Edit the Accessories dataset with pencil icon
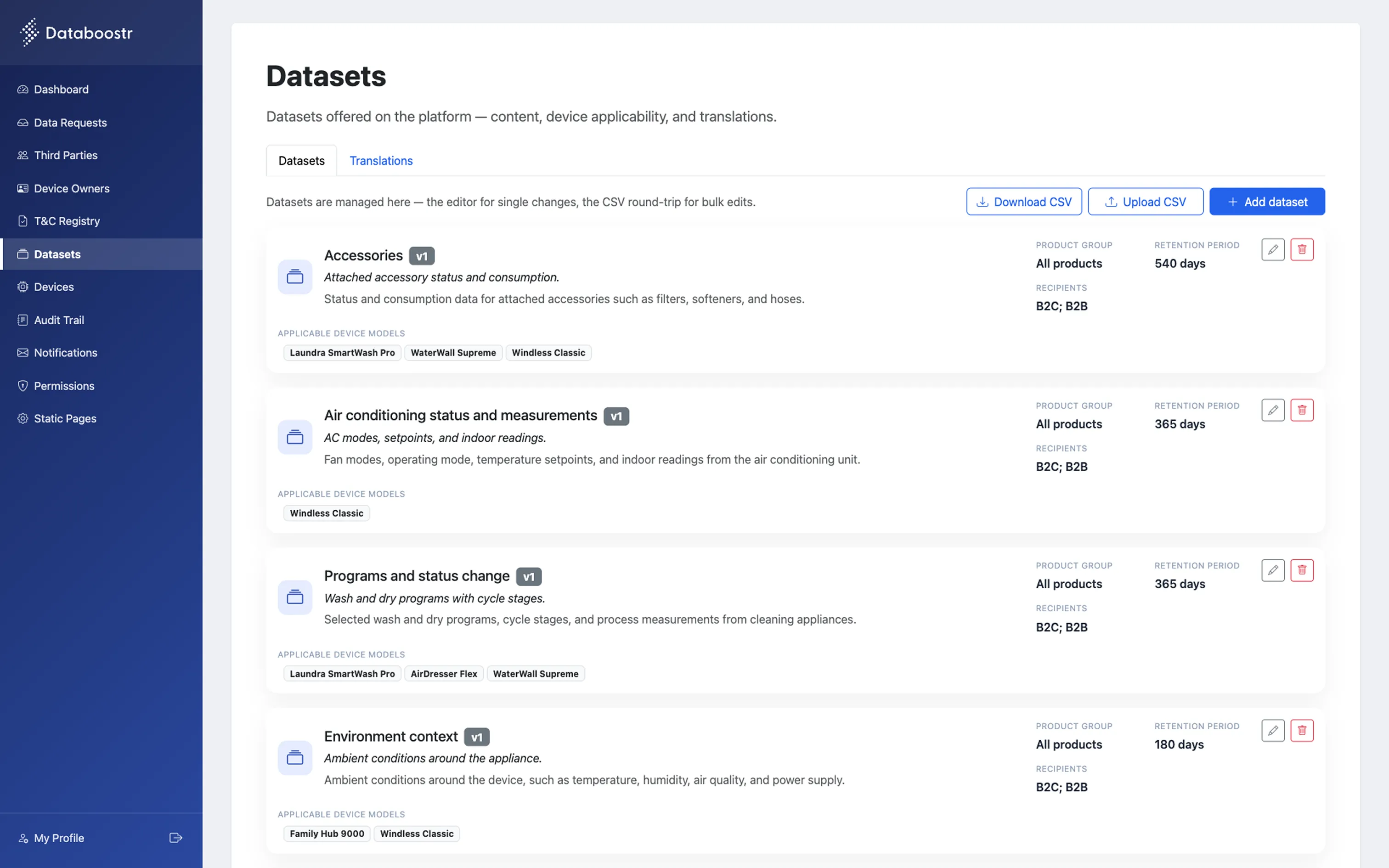 coord(1272,250)
